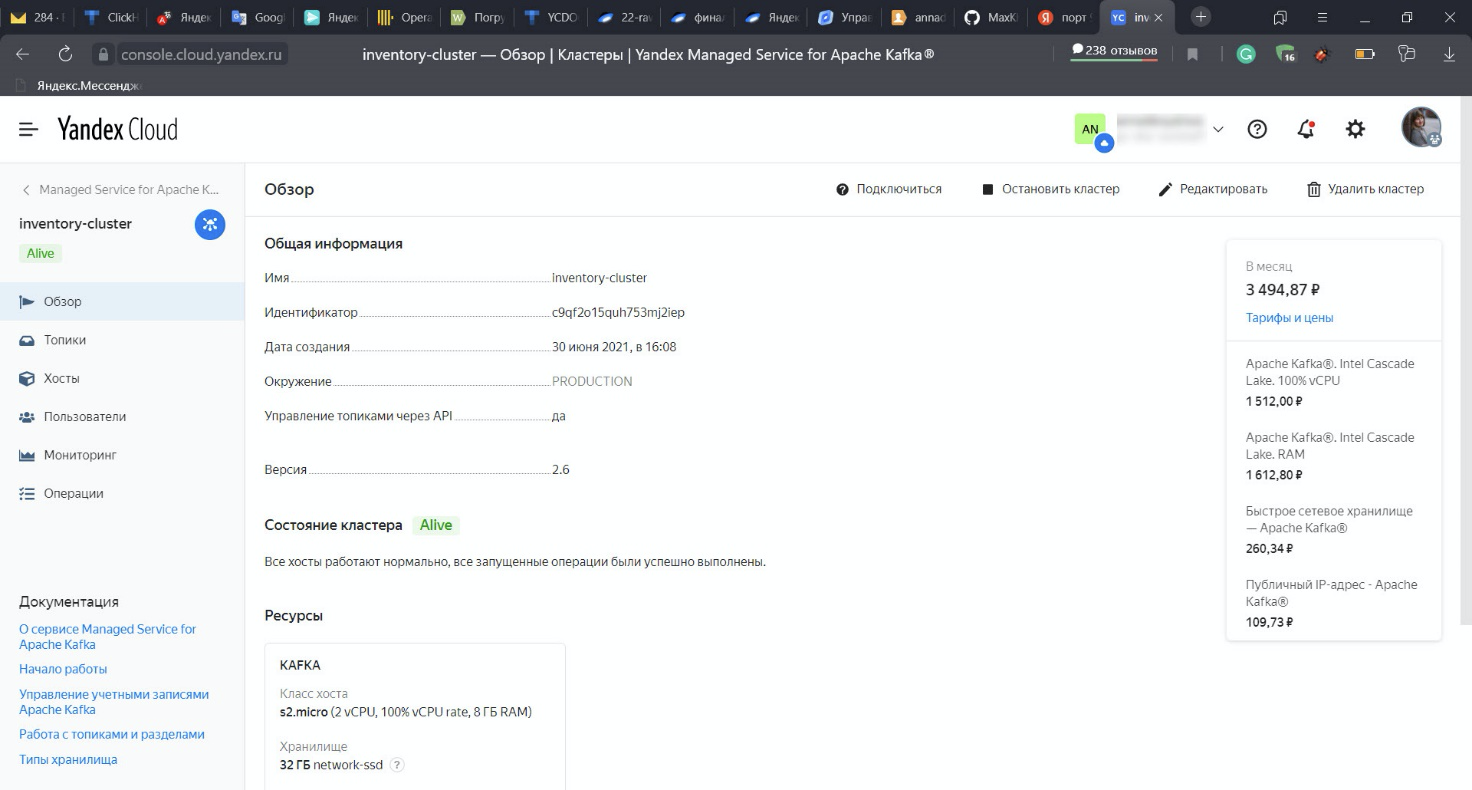Open the Тарифы и цены link
This screenshot has width=1472, height=790.
pyautogui.click(x=1289, y=318)
